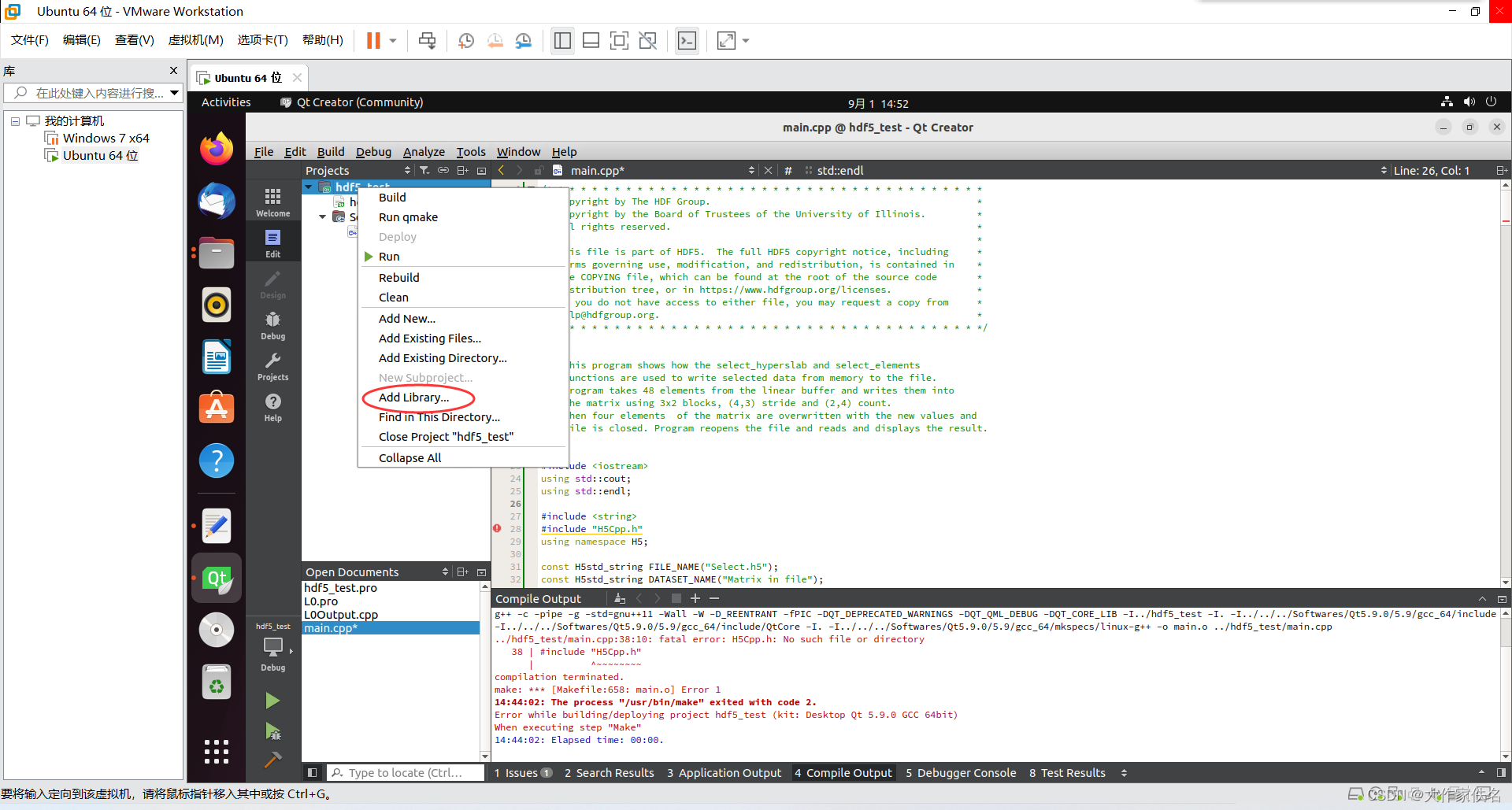
Task: Choose Add Existing Files in context menu
Action: click(429, 338)
